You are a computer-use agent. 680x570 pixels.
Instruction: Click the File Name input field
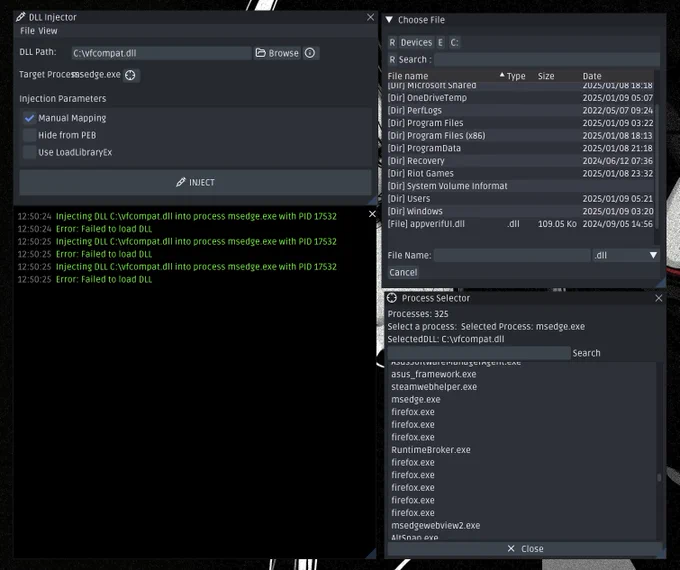click(512, 255)
